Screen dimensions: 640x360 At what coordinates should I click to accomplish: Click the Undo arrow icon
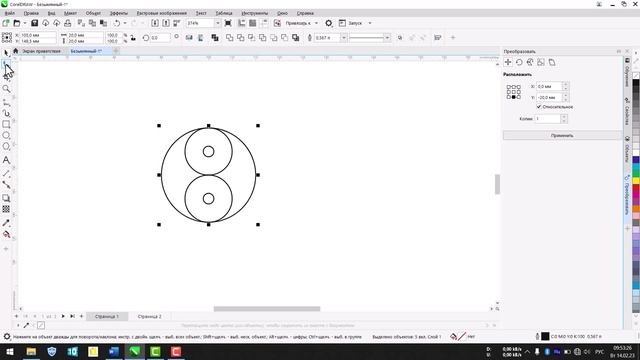[x=117, y=23]
